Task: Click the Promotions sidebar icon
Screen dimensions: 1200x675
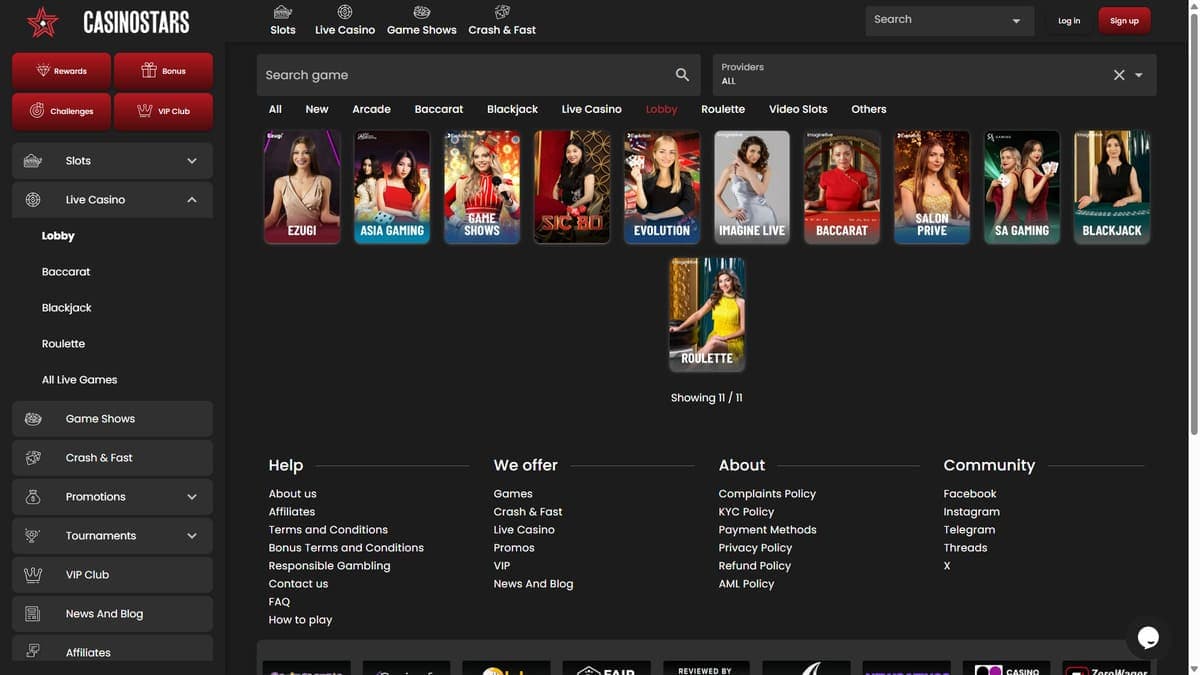Action: [33, 497]
